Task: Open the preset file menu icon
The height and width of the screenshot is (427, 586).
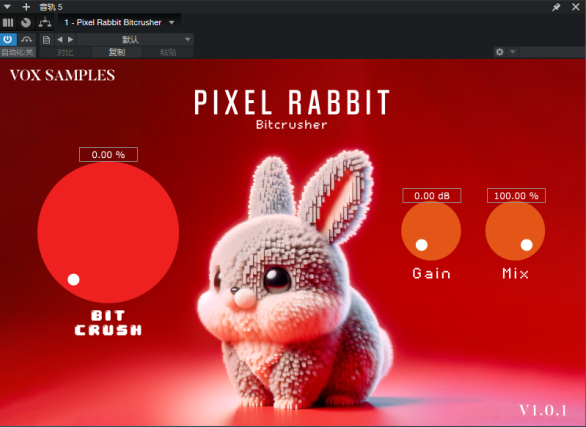Action: [46, 40]
